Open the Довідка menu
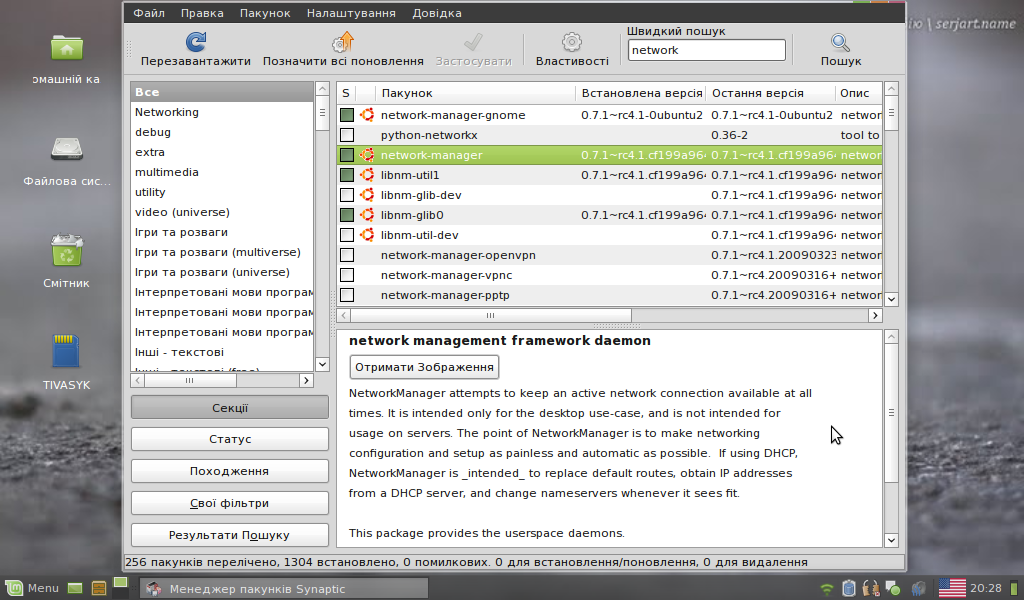Image resolution: width=1024 pixels, height=600 pixels. (x=437, y=13)
